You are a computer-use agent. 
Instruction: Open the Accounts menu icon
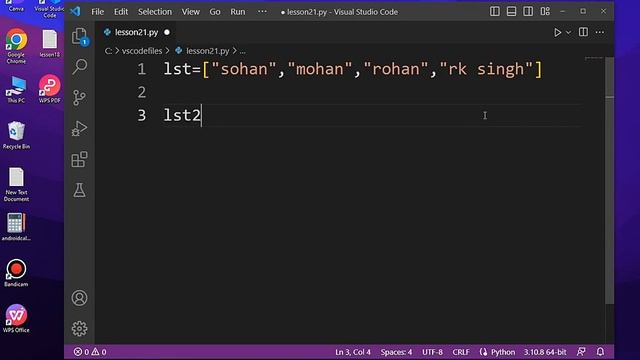click(x=80, y=298)
